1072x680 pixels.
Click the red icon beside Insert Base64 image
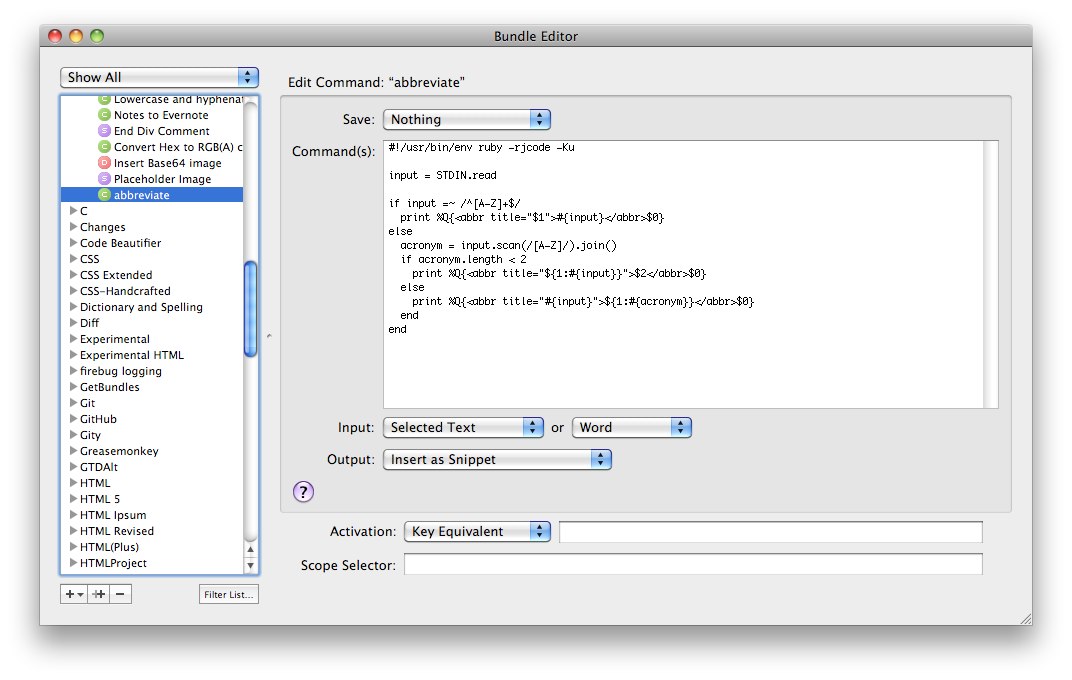tap(104, 163)
